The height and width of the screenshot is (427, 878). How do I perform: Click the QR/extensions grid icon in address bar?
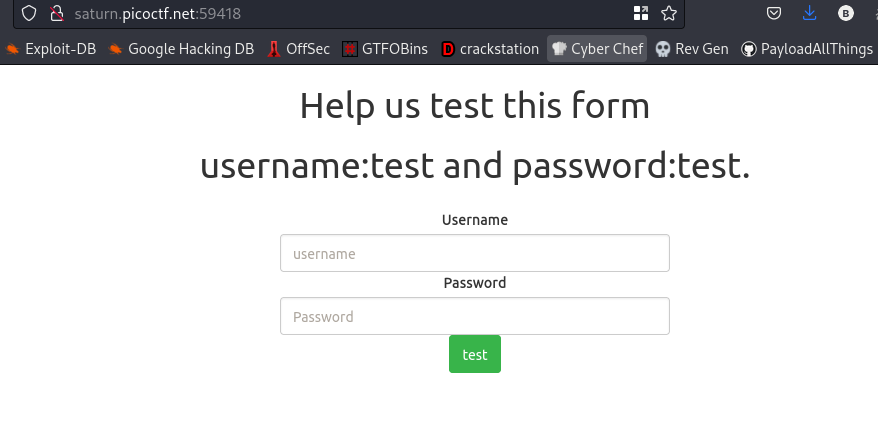(x=641, y=13)
